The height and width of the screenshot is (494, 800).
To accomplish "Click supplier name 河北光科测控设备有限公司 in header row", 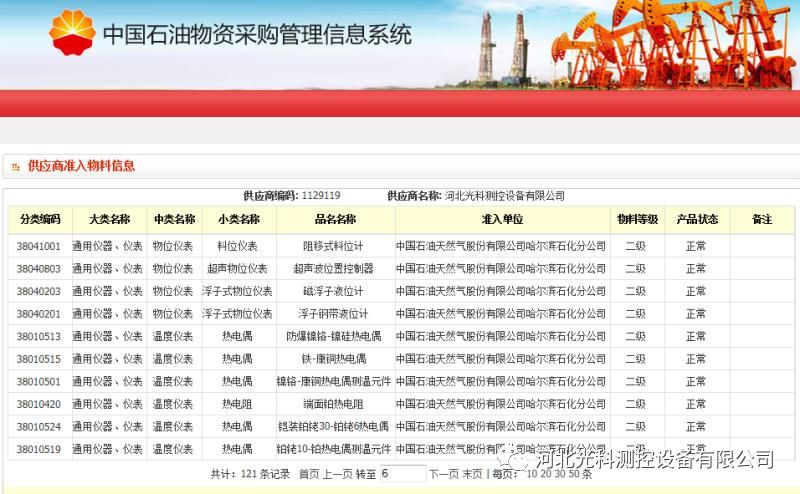I will point(505,195).
